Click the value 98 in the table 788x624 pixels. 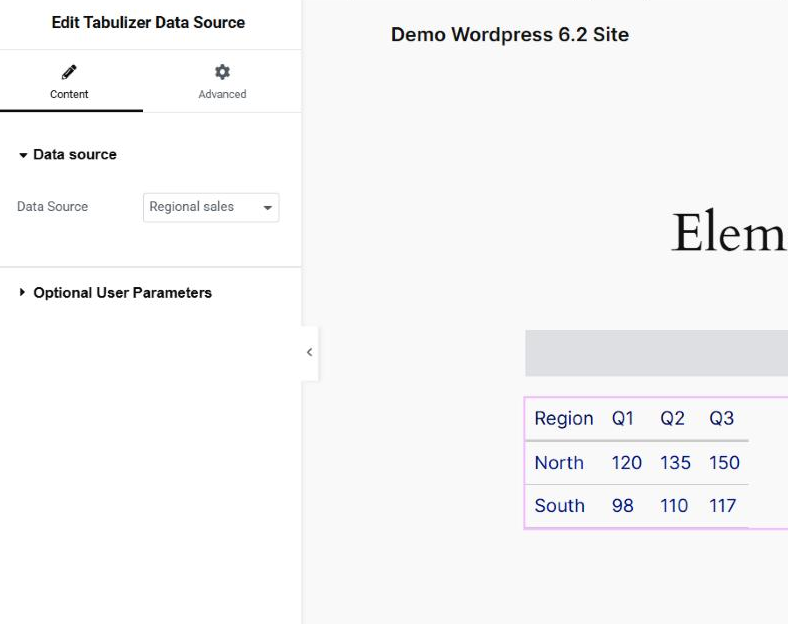(622, 505)
